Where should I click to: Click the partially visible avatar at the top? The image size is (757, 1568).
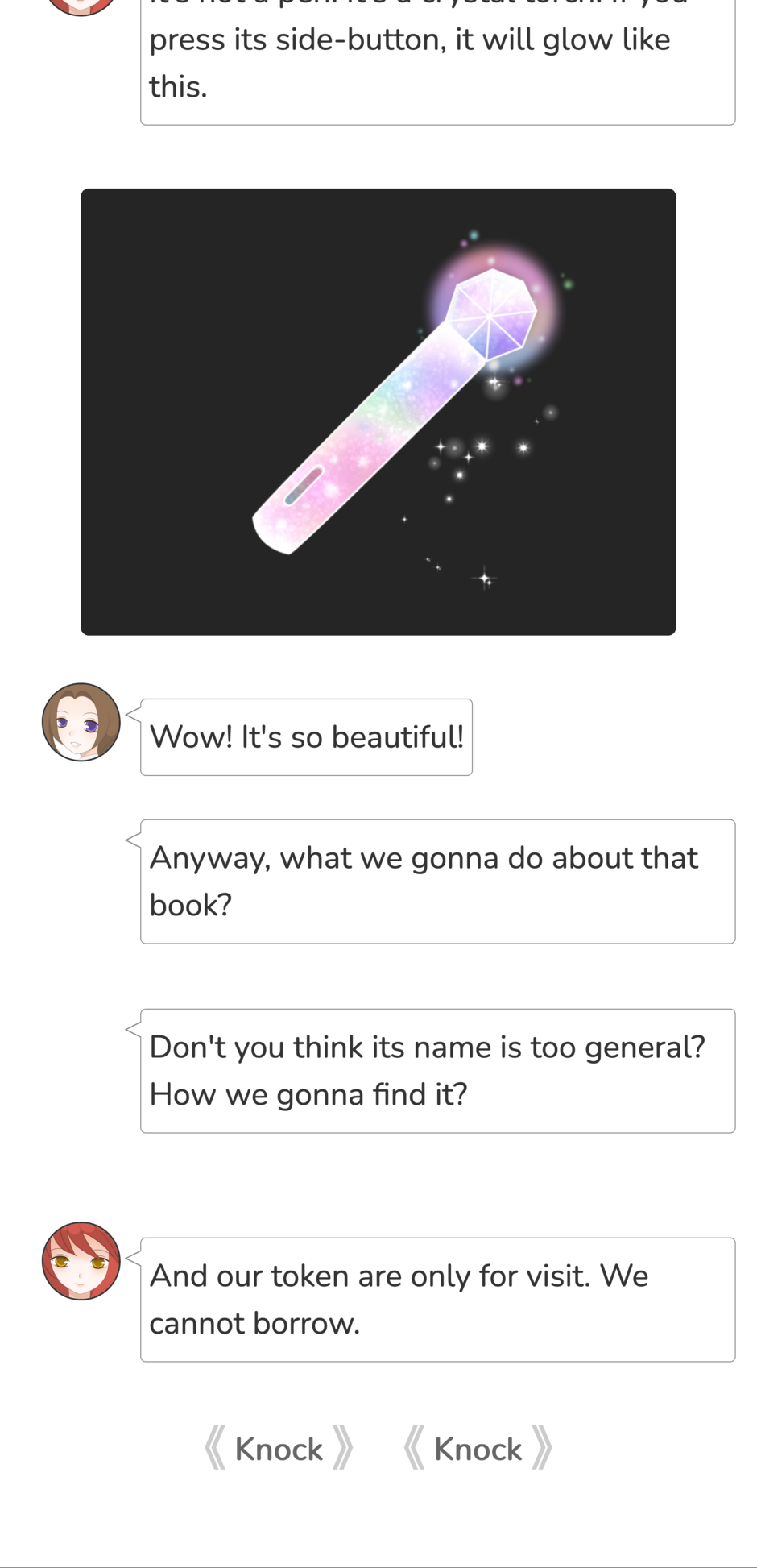click(81, 6)
